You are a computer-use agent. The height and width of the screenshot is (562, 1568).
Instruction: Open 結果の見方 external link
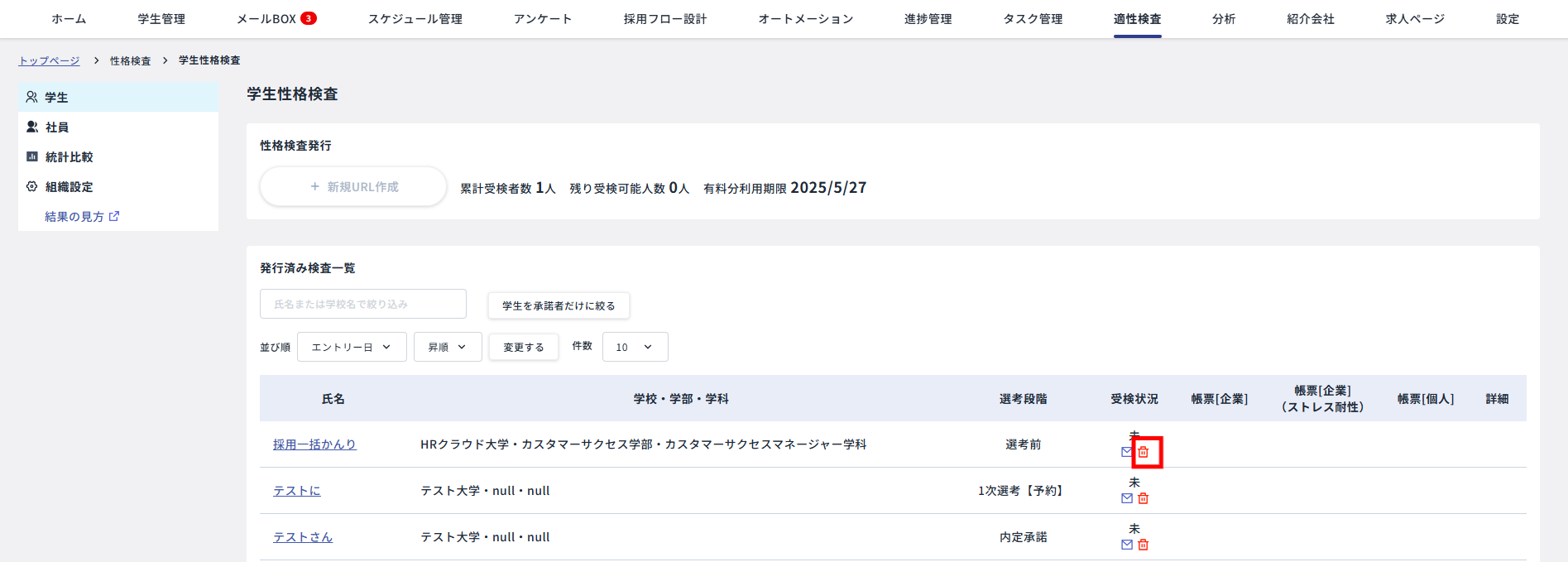pos(81,217)
